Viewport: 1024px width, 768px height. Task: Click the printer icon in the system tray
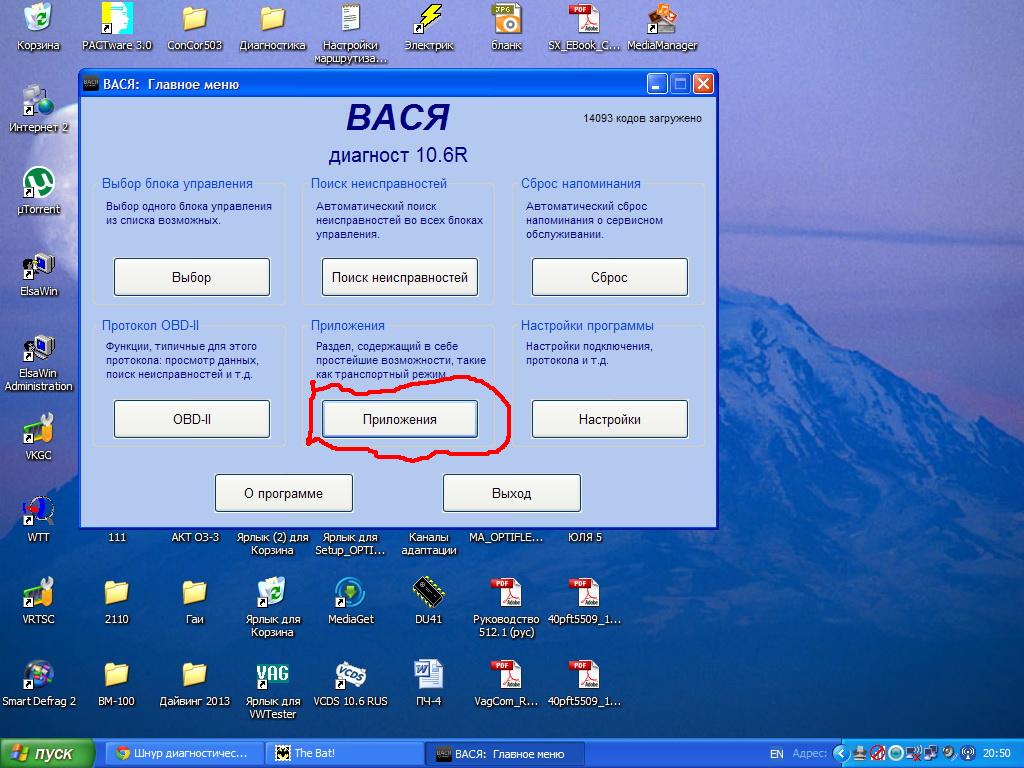(859, 754)
